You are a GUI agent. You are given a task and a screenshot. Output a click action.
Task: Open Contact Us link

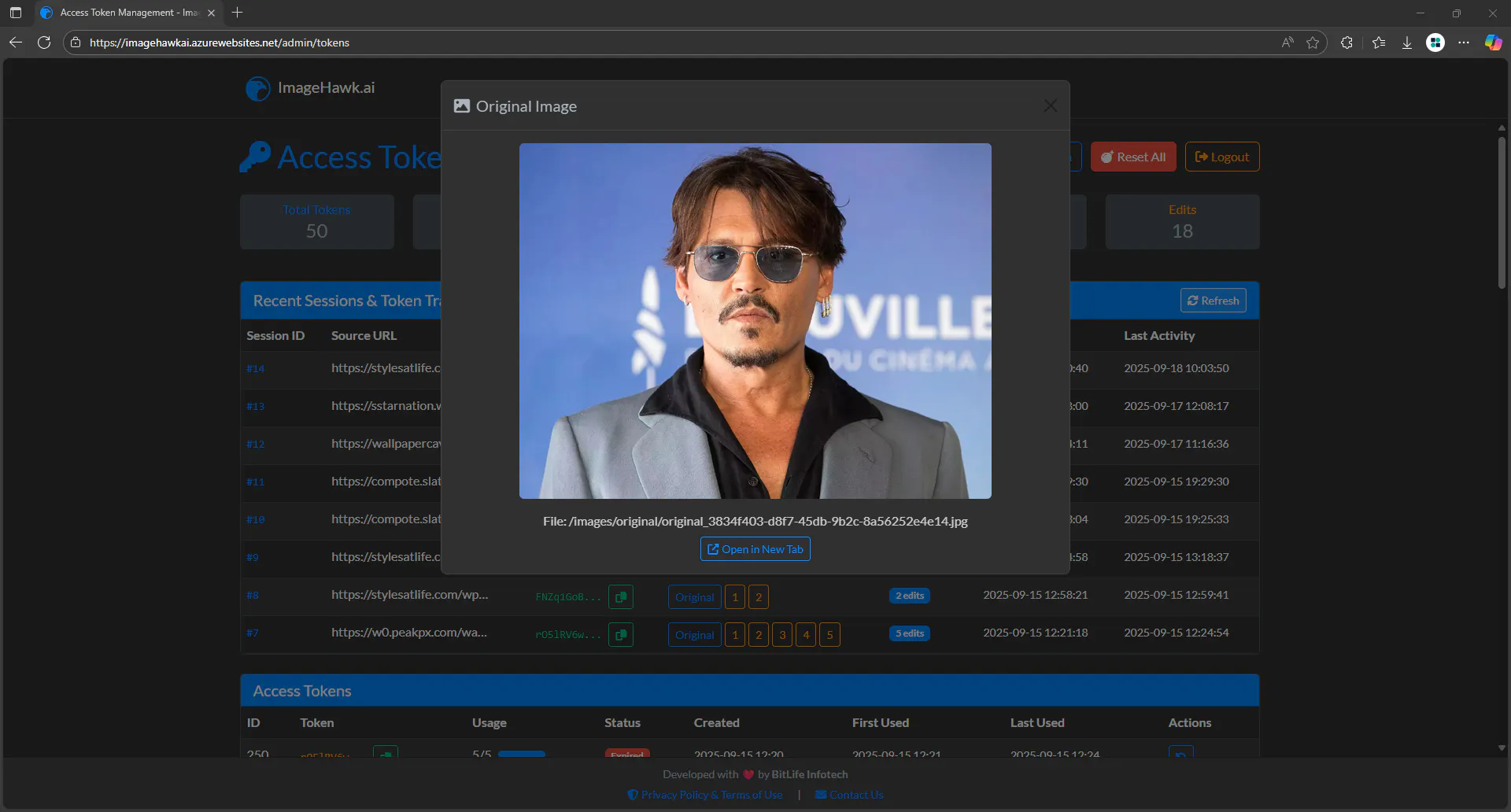(849, 795)
